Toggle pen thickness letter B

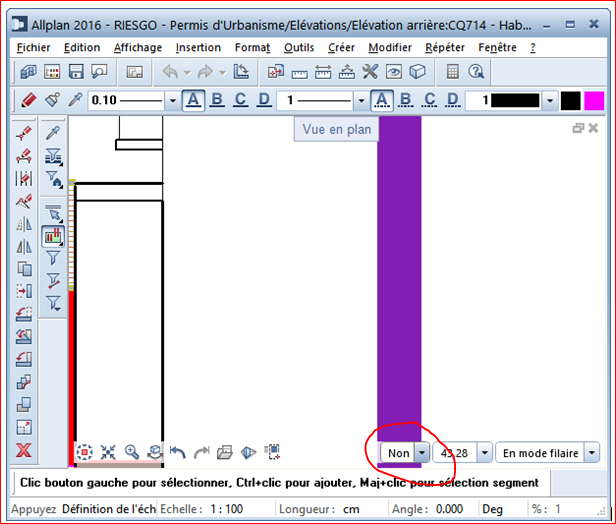click(217, 100)
